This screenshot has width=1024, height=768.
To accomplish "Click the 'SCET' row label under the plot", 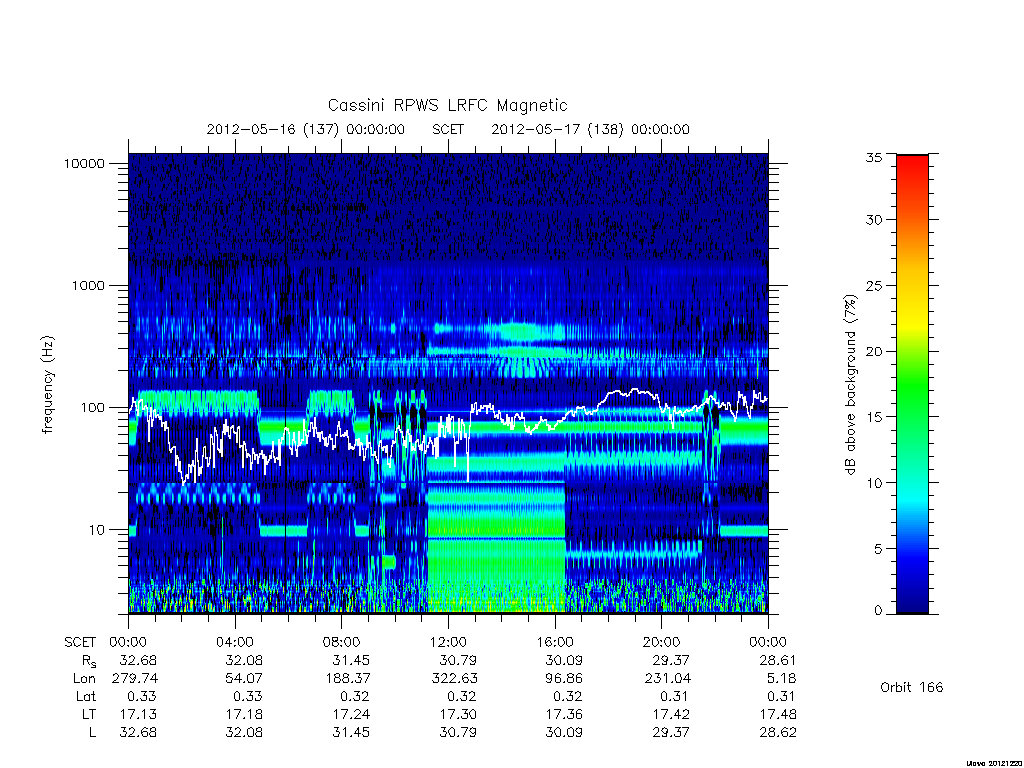I will (80, 643).
